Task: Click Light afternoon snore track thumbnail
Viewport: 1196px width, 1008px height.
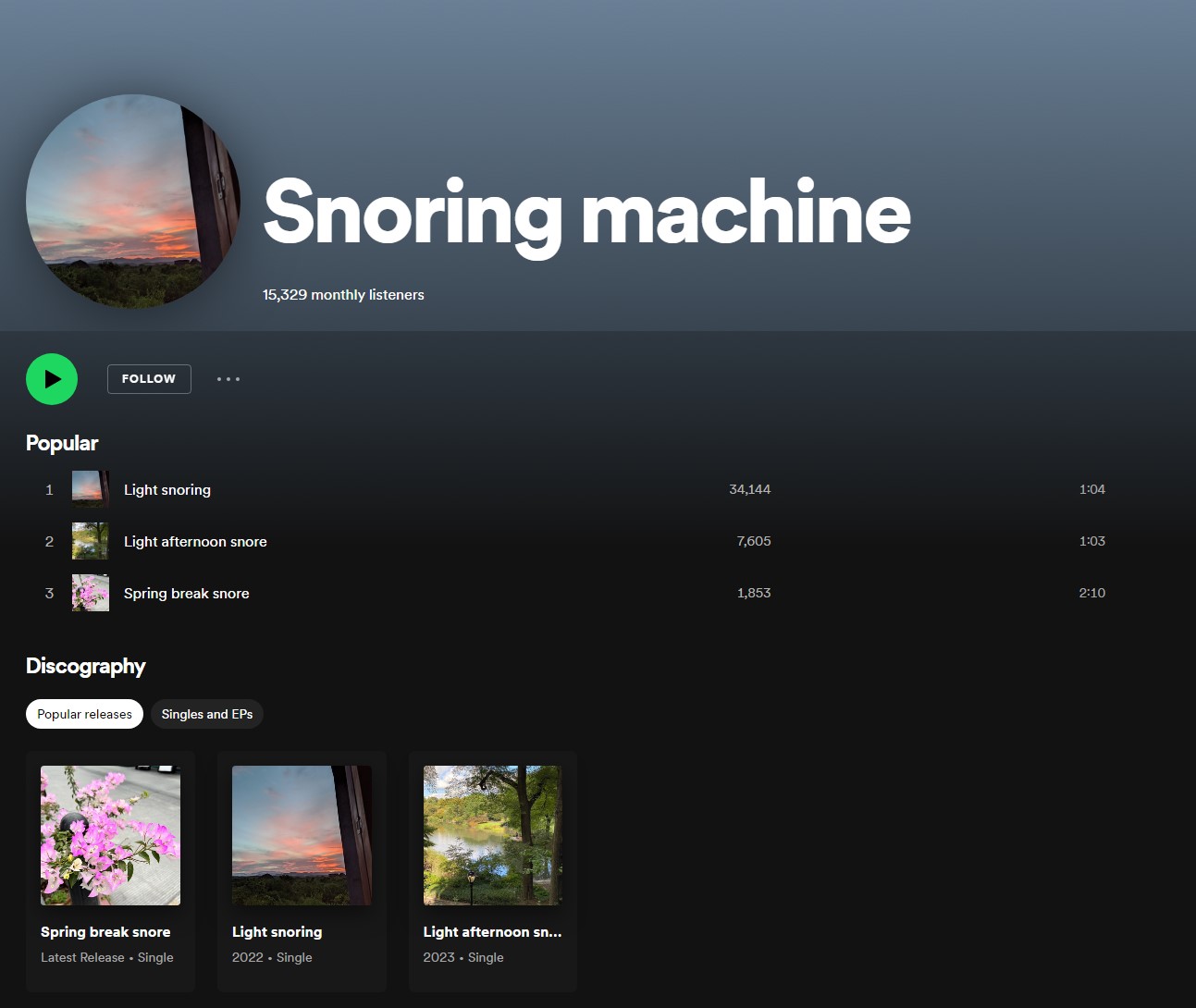Action: coord(91,541)
